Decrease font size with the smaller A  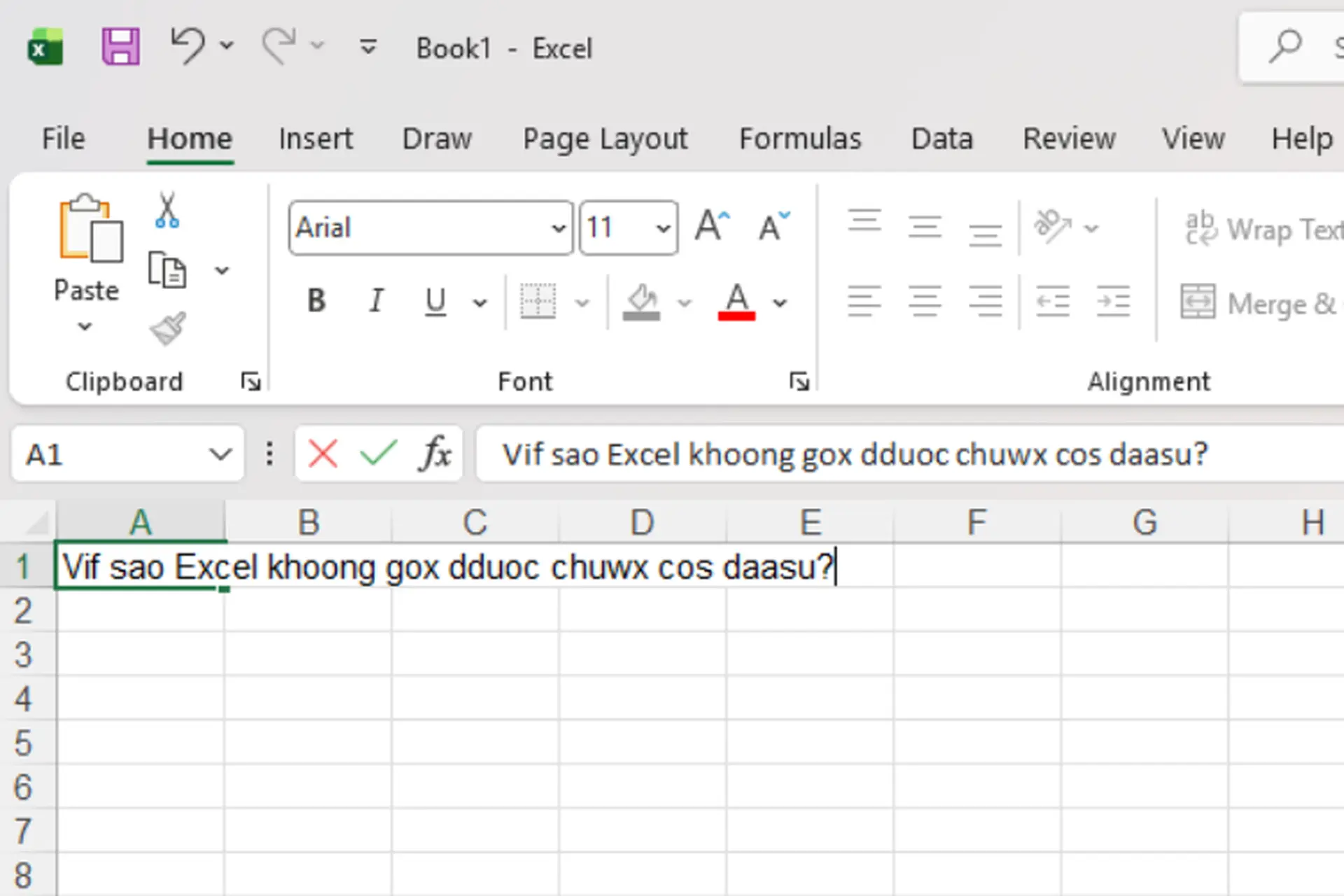(x=774, y=226)
